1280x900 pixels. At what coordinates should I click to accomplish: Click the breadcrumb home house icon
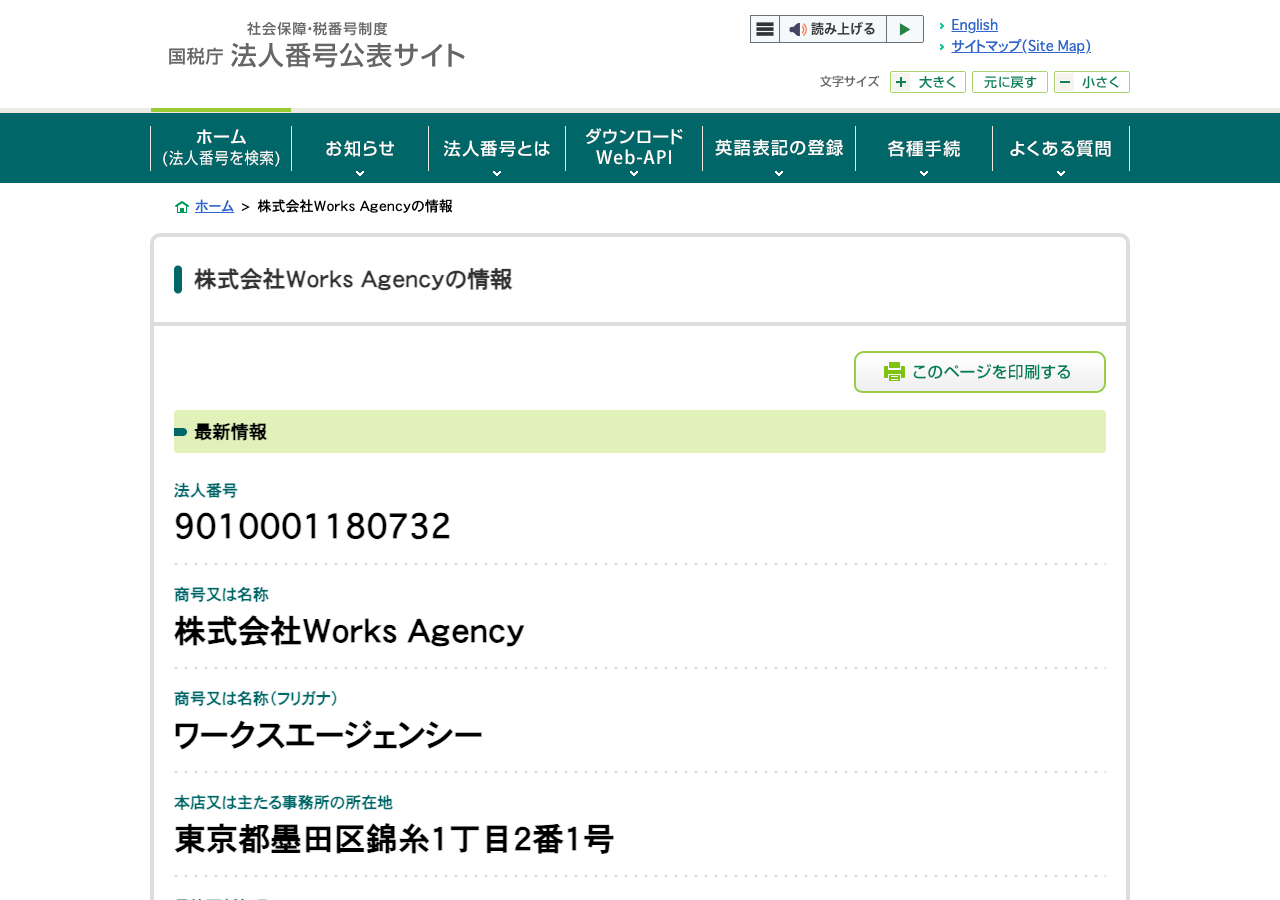(x=182, y=207)
